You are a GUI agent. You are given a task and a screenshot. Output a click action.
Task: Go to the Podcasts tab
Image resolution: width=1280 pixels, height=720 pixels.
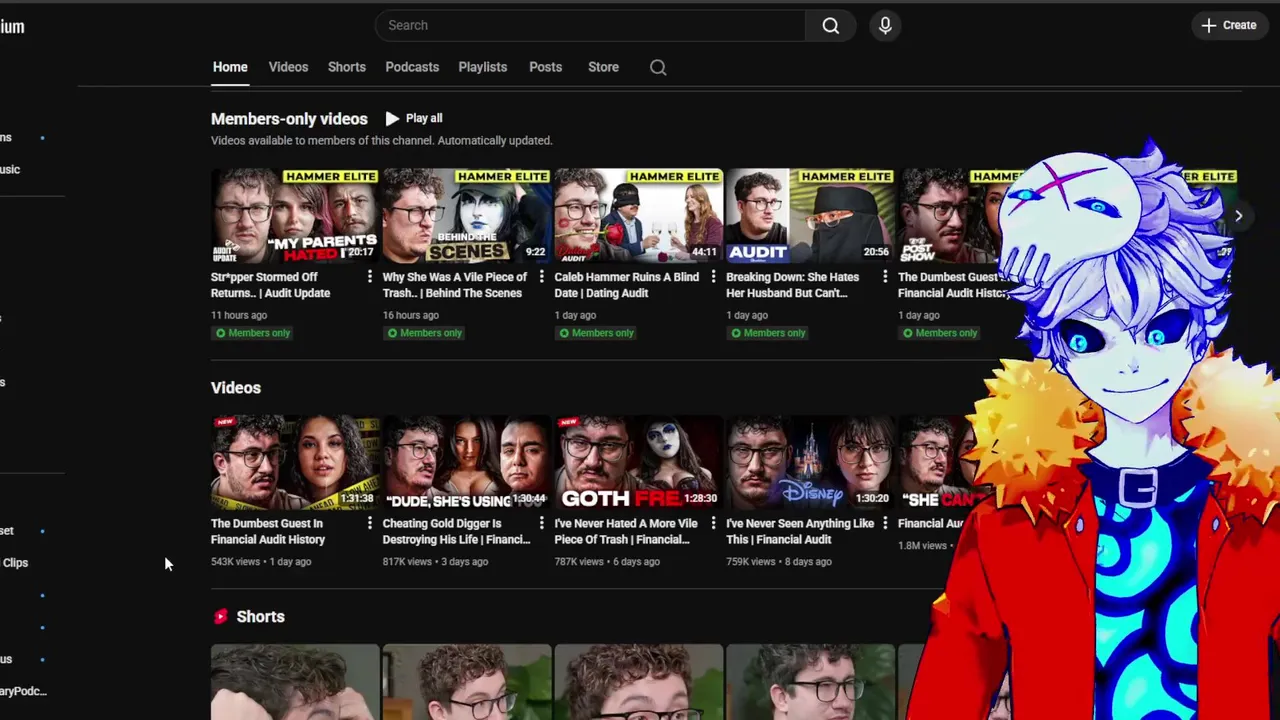[412, 67]
